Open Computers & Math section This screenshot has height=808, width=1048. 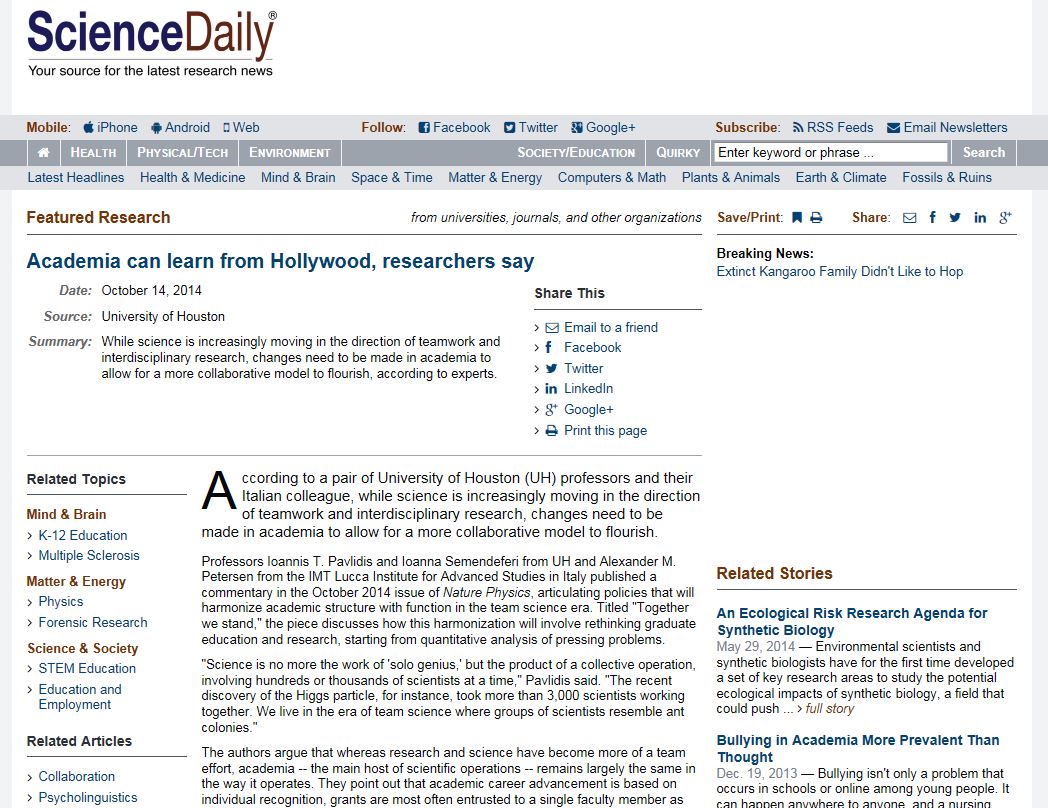pyautogui.click(x=612, y=178)
